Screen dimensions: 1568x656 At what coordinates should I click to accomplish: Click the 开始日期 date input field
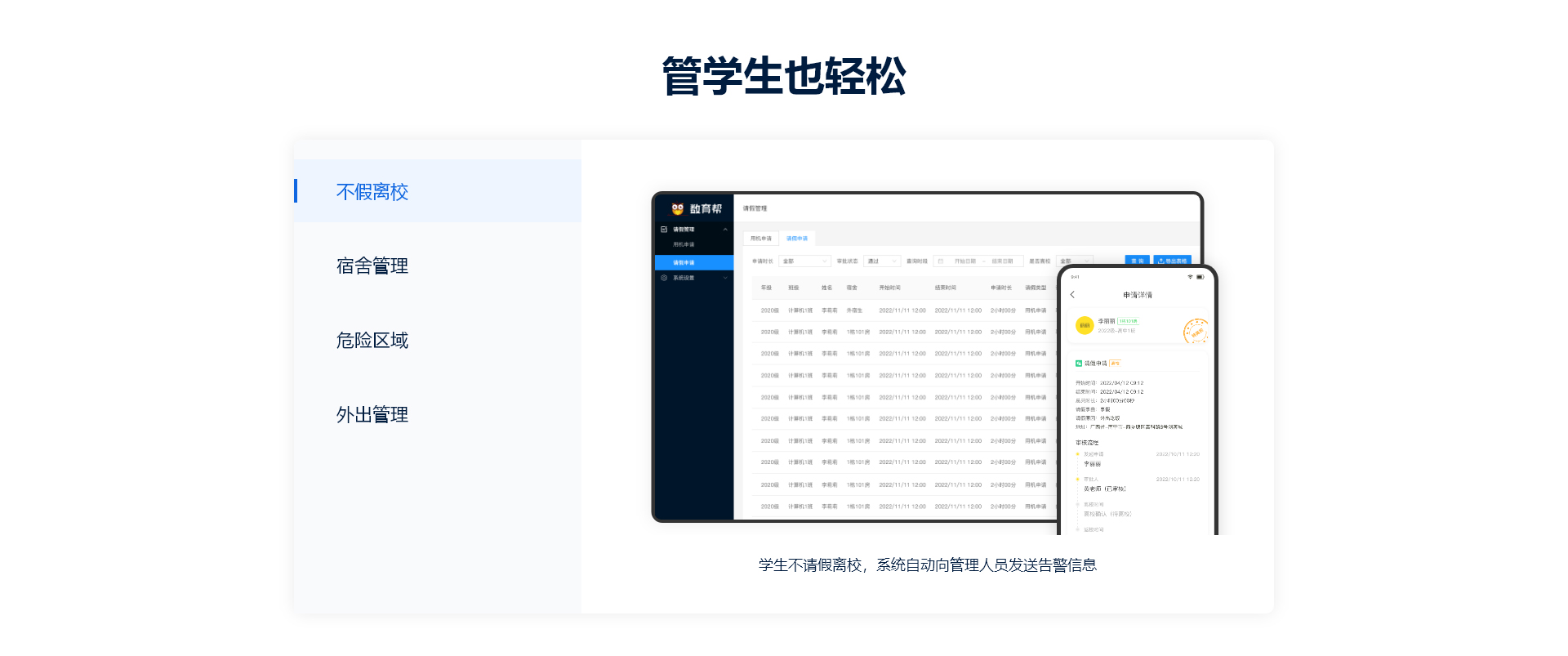pyautogui.click(x=964, y=261)
